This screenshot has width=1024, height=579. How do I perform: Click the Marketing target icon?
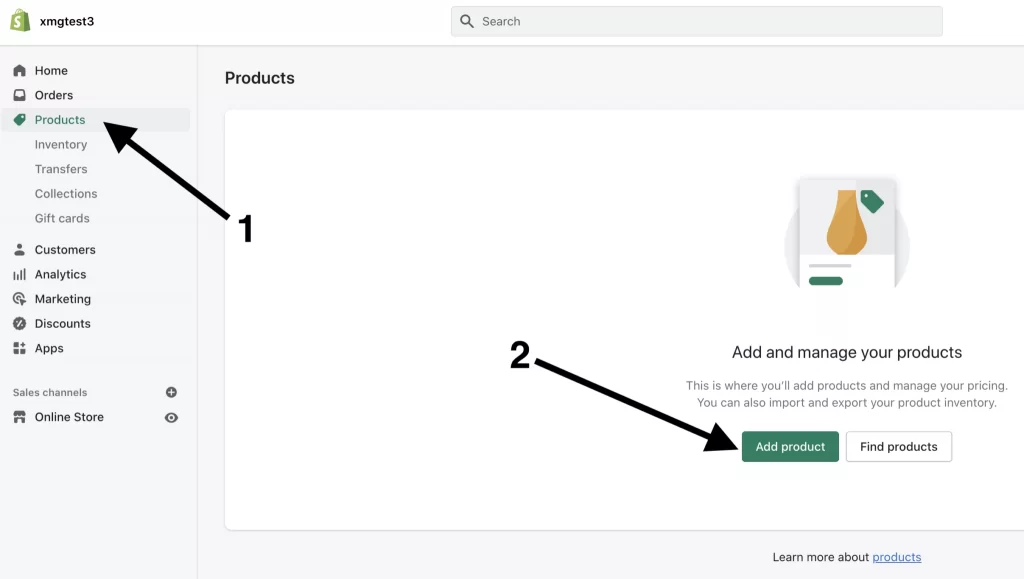pyautogui.click(x=20, y=299)
